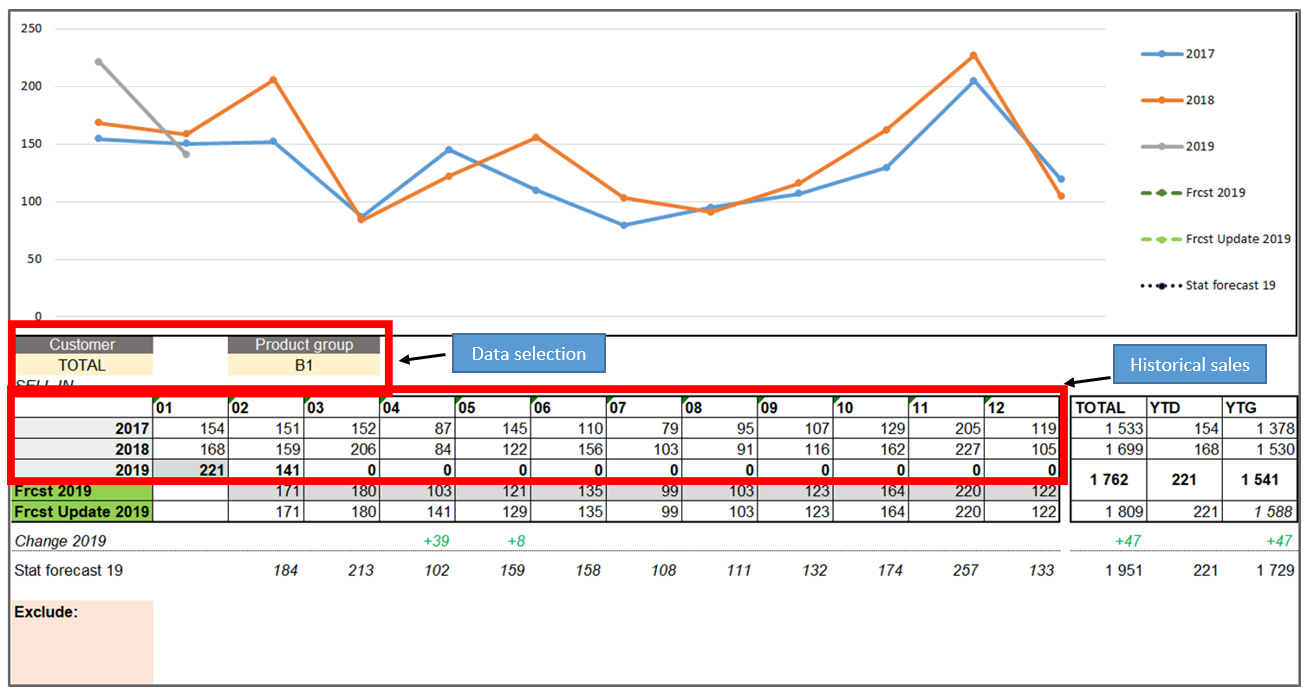Select the TOTAL column header cell

[1108, 408]
